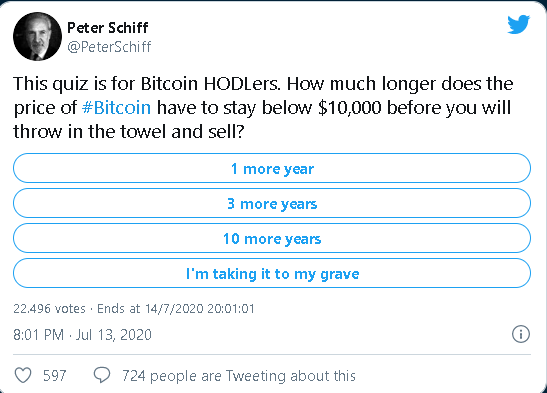Like the tweet with heart icon

tap(23, 376)
